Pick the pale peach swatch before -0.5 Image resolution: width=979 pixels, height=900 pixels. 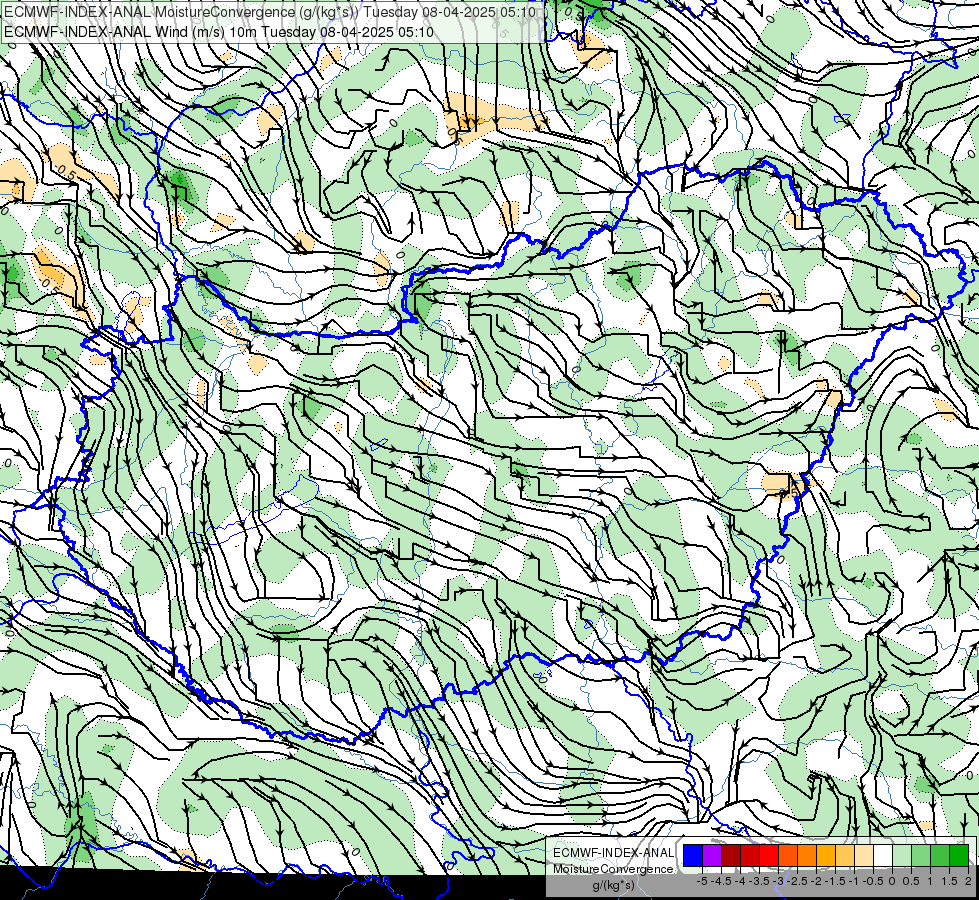click(x=864, y=855)
